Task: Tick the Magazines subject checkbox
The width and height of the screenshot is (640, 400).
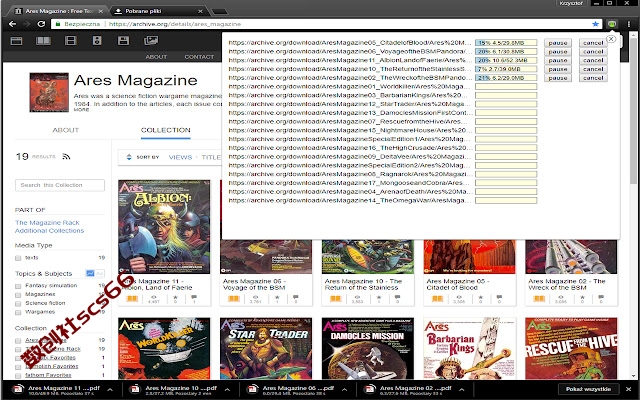Action: [18, 295]
